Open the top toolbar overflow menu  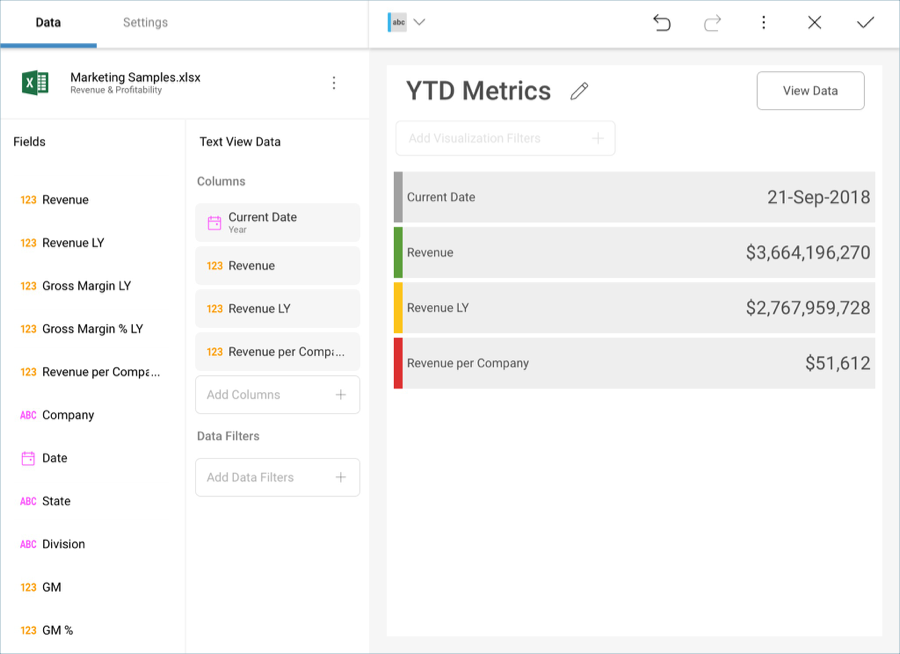[764, 22]
